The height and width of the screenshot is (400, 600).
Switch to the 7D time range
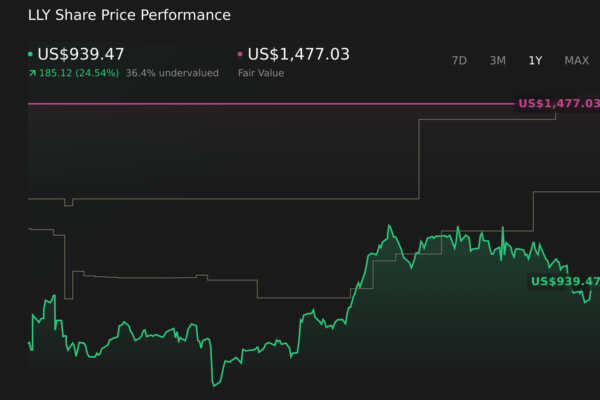pyautogui.click(x=459, y=60)
